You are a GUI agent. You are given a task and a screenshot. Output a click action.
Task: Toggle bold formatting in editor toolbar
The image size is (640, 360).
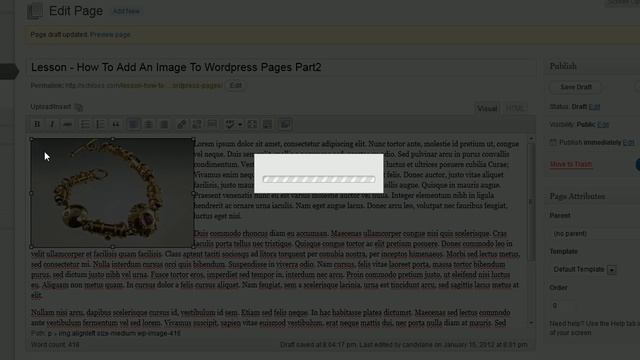[x=37, y=124]
